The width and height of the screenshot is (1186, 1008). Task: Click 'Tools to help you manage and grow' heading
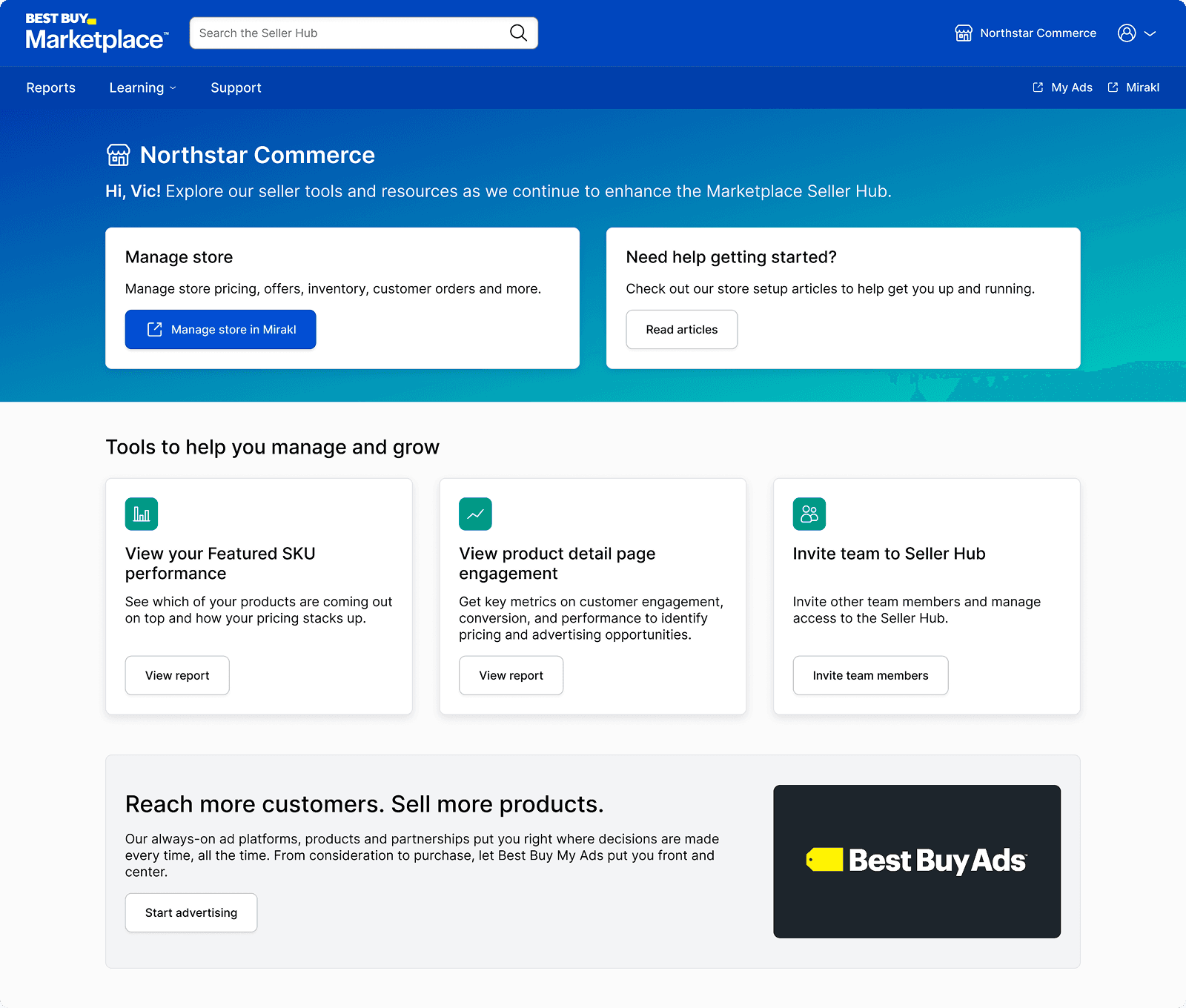point(273,447)
